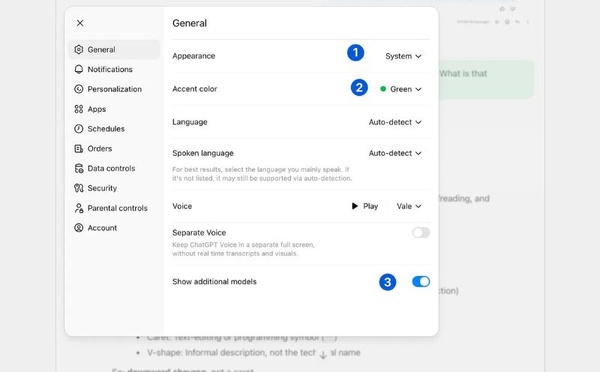Click the Data controls database icon

tap(79, 168)
